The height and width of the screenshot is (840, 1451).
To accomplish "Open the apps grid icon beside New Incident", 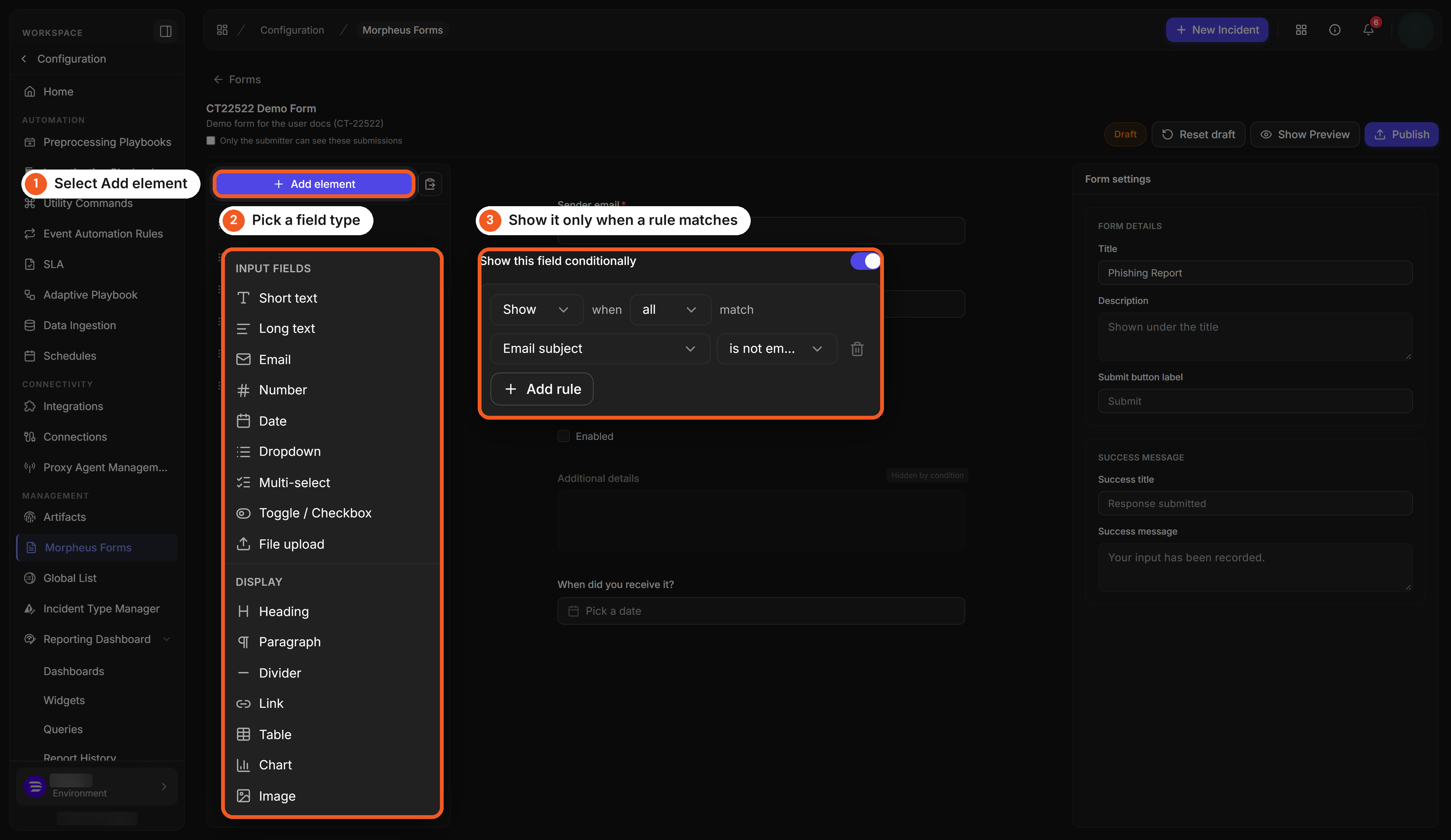I will [x=1301, y=30].
